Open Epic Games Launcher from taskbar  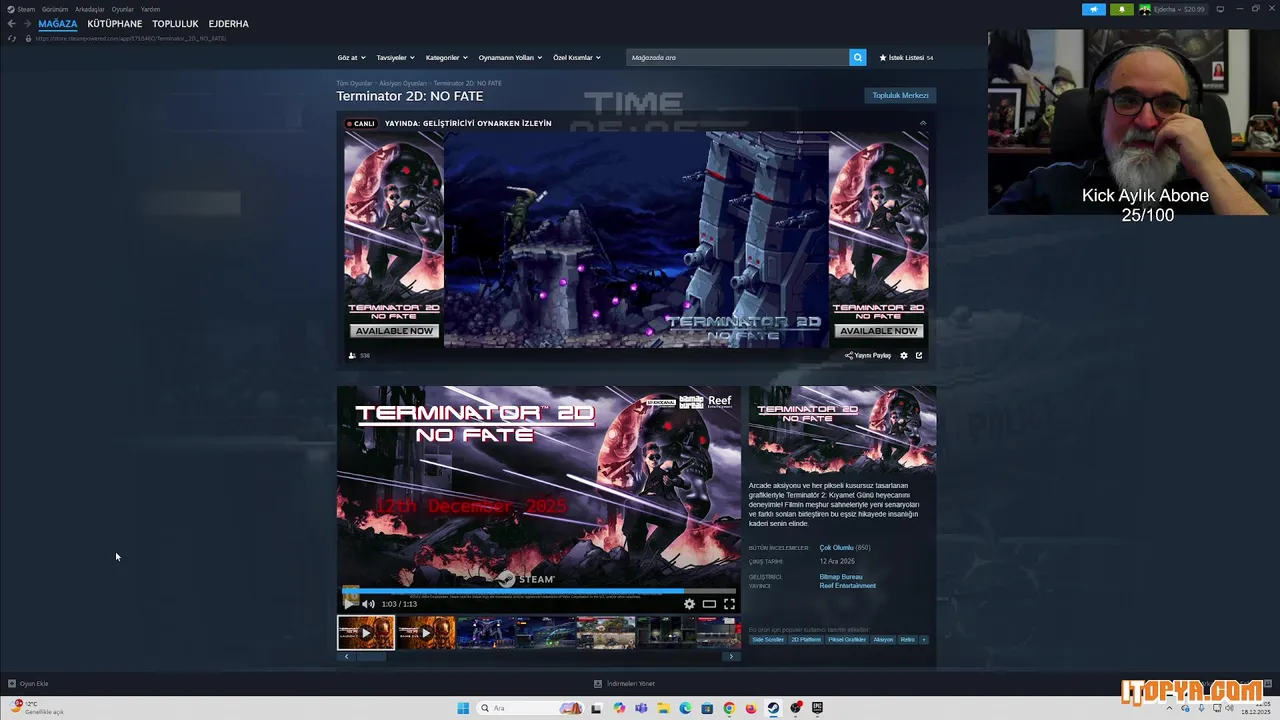tap(817, 708)
